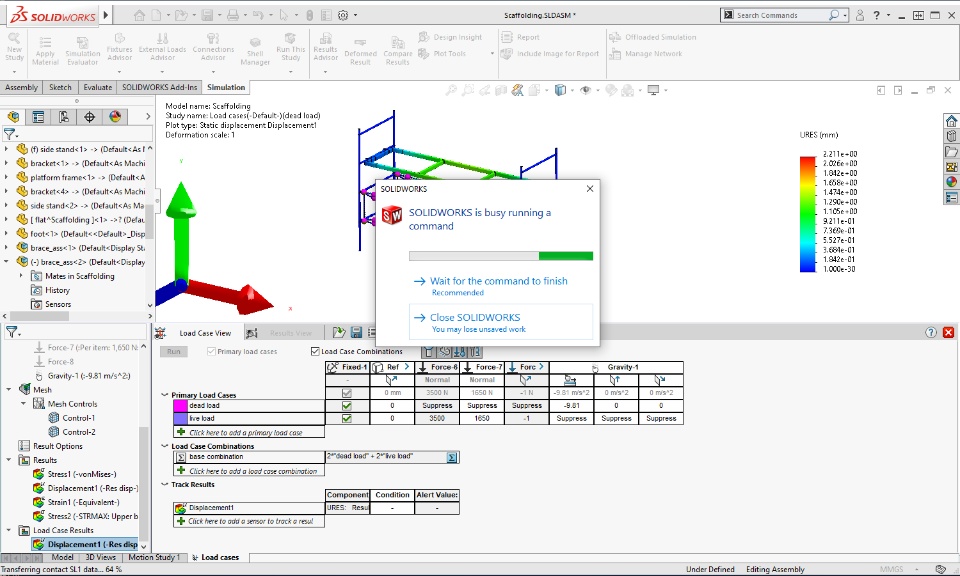Open the DisplayManager color-ball tab icon
The image size is (960, 576).
coord(115,116)
